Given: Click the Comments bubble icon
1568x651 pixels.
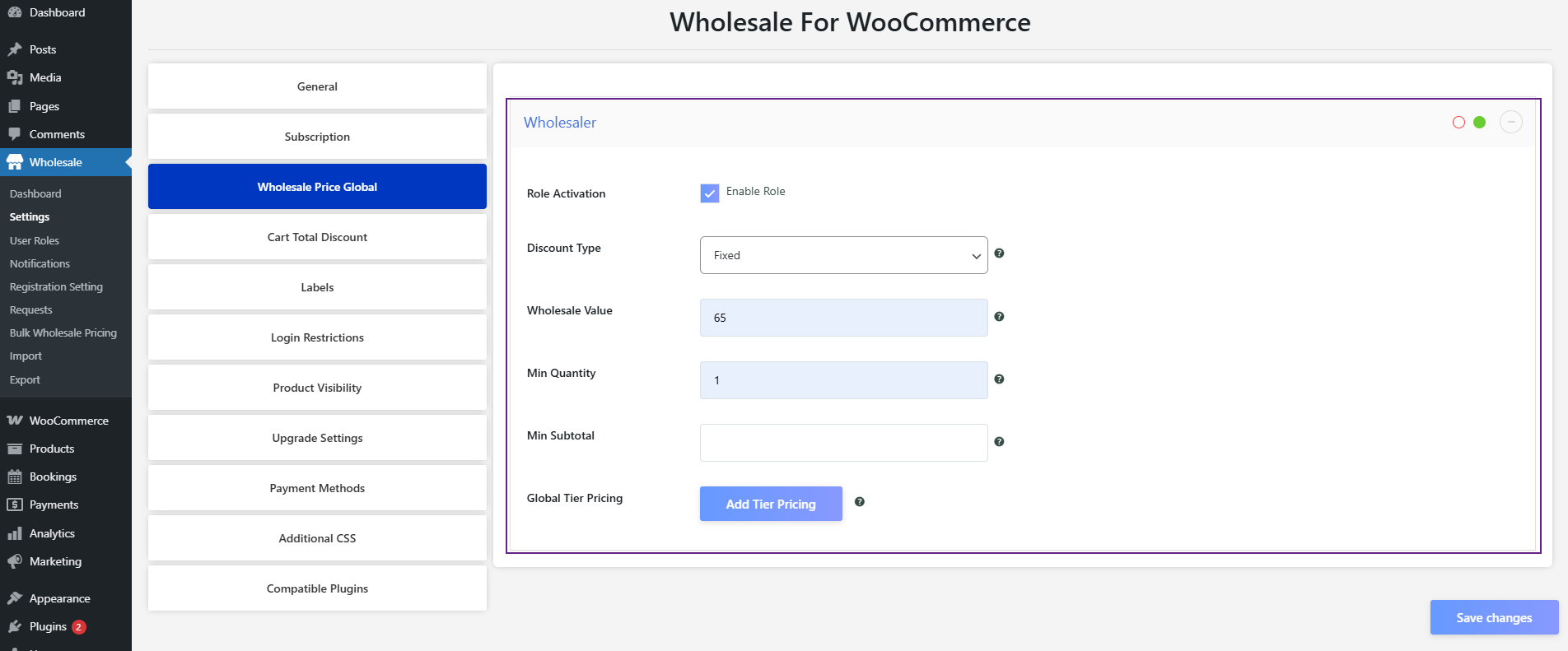Looking at the screenshot, I should coord(15,134).
